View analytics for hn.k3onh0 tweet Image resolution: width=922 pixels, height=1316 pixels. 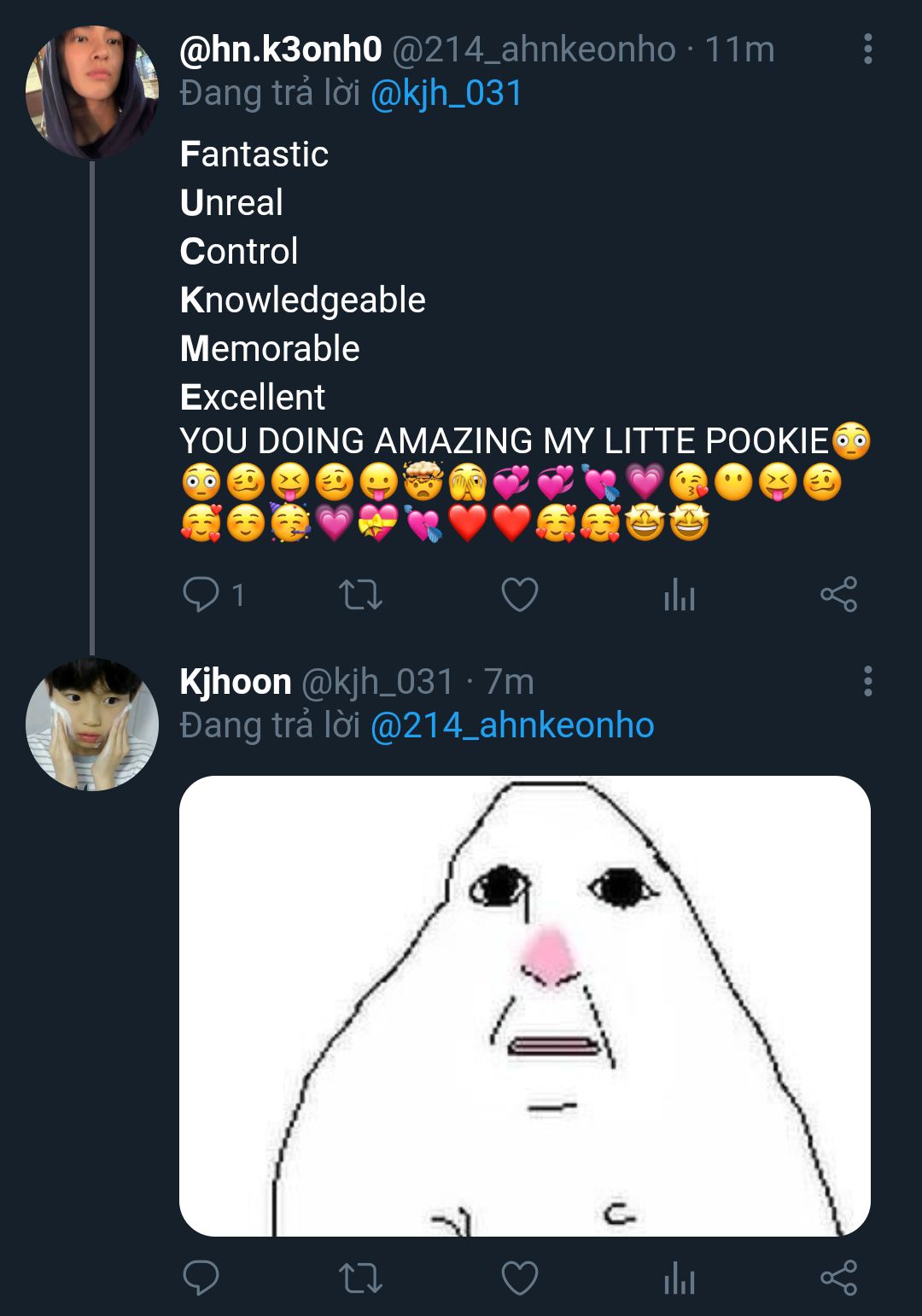click(x=679, y=595)
